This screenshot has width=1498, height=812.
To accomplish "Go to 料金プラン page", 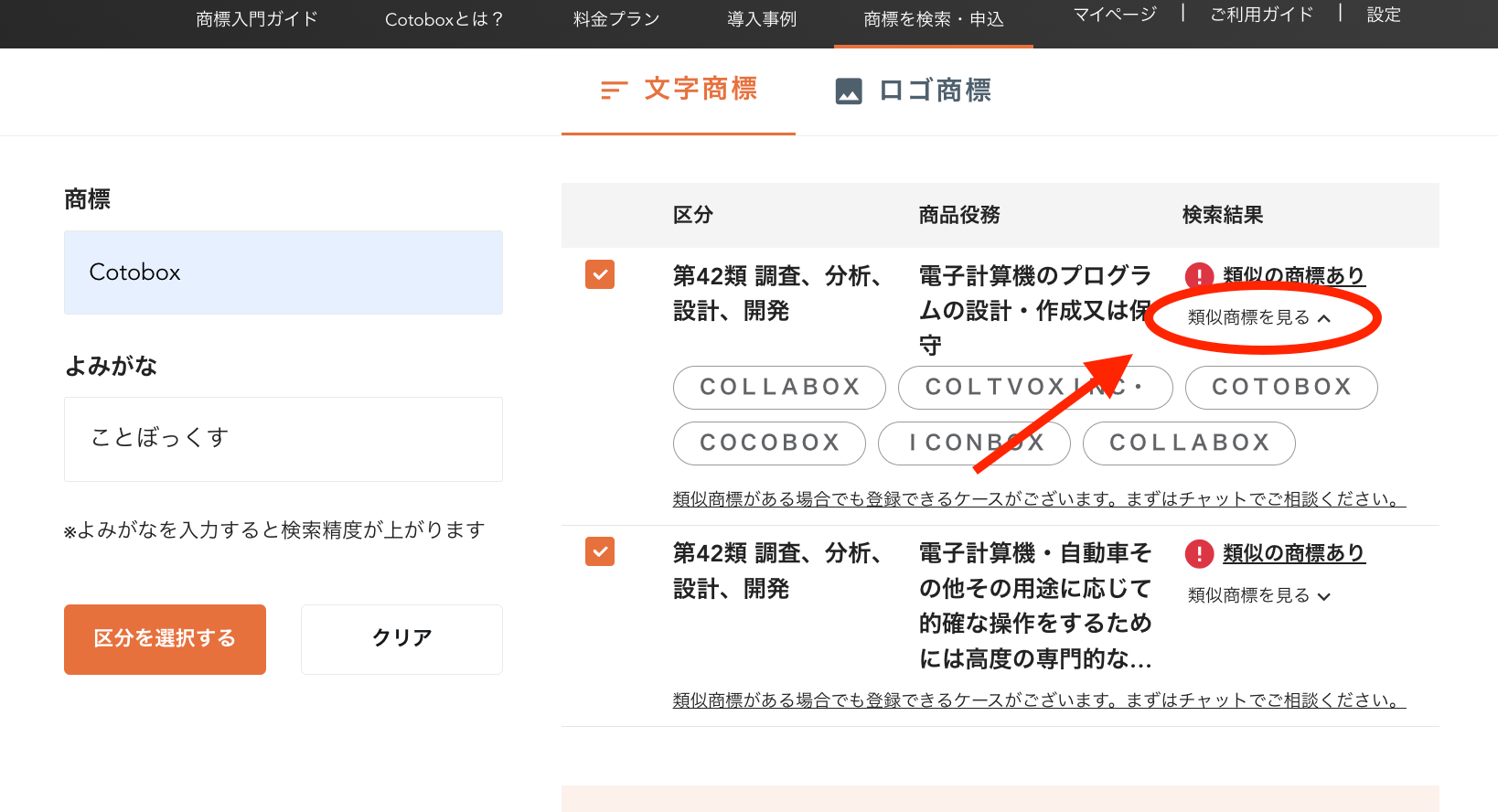I will (x=616, y=19).
